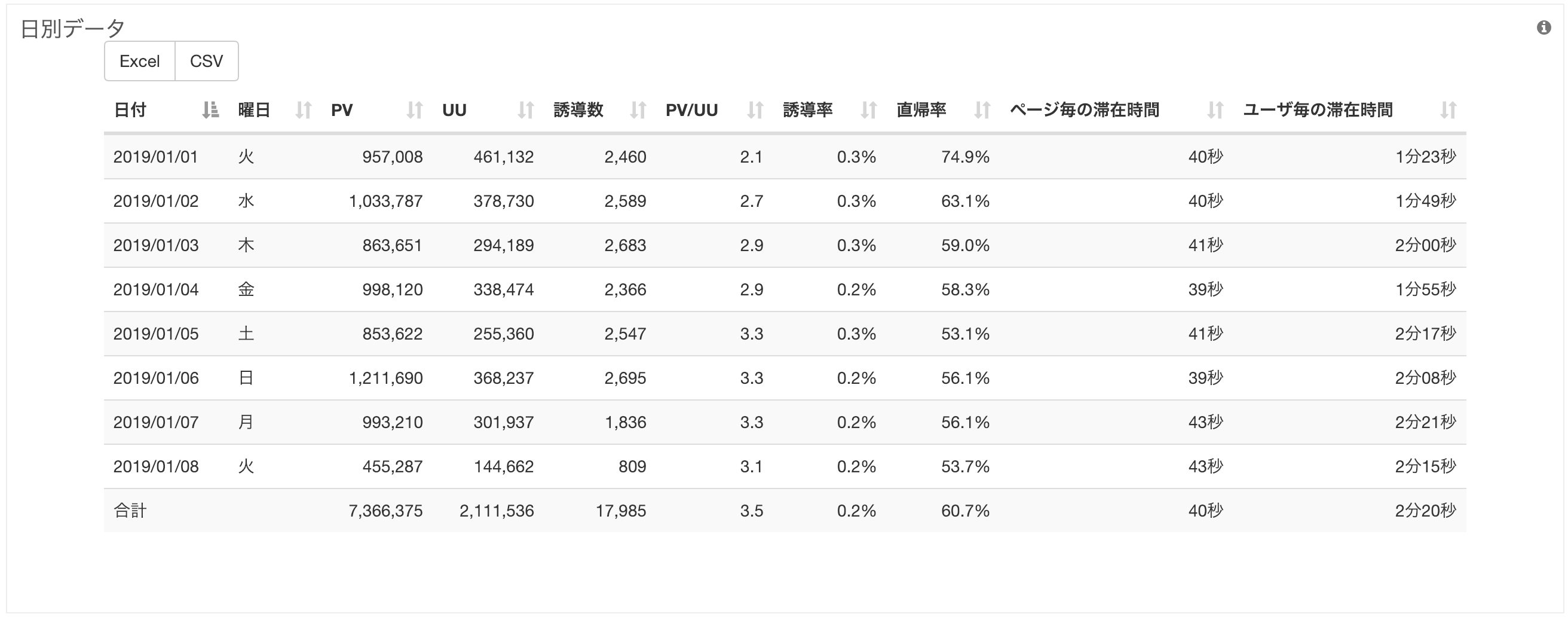1568x617 pixels.
Task: Click the 直帰率 sort arrows
Action: click(982, 110)
